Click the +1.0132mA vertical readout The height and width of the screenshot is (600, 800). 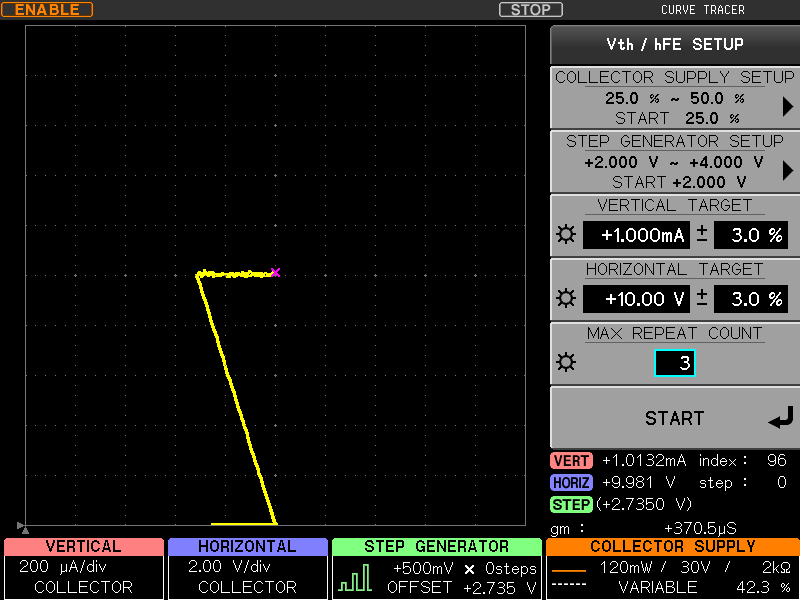click(644, 461)
